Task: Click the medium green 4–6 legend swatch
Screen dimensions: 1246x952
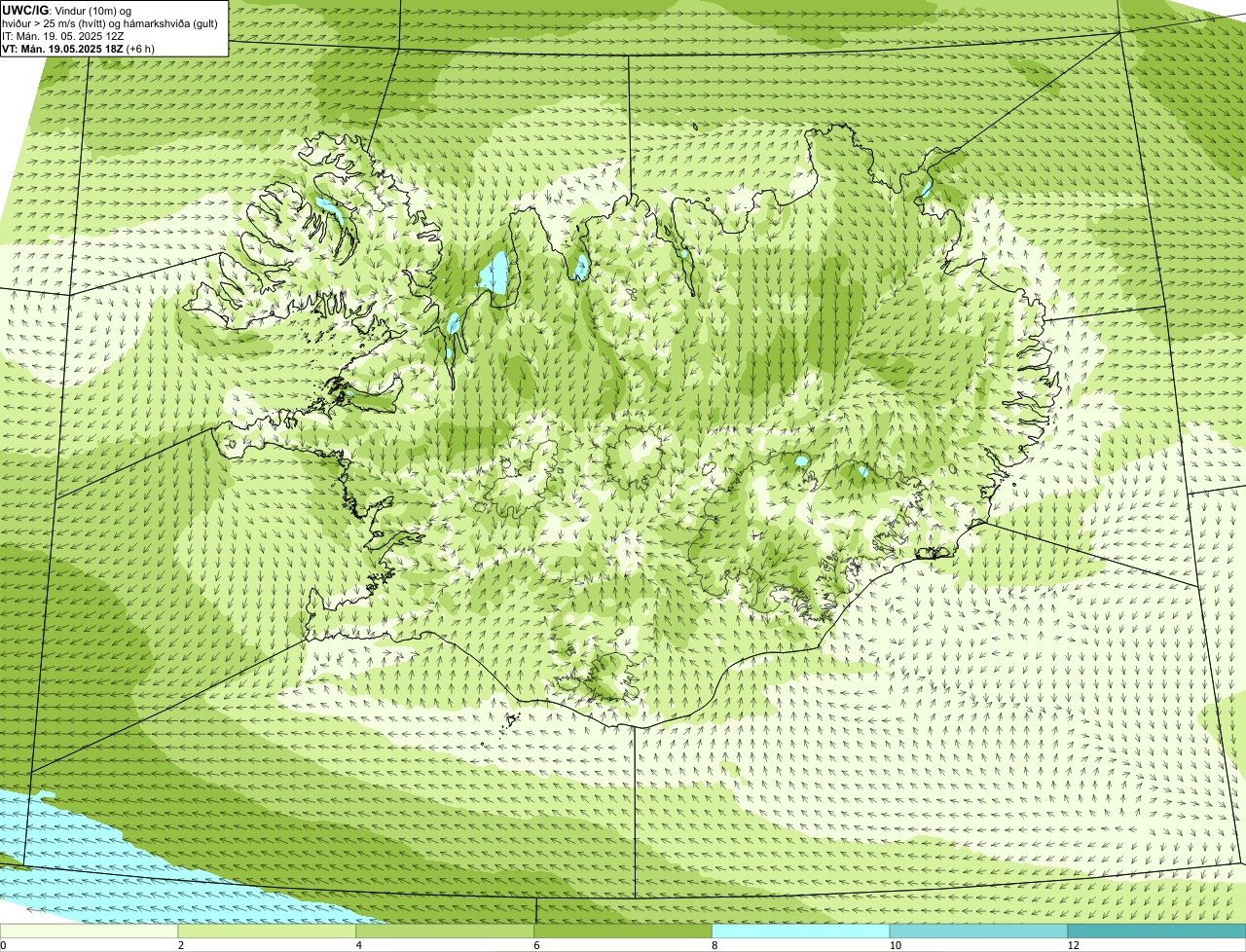Action: pyautogui.click(x=446, y=931)
